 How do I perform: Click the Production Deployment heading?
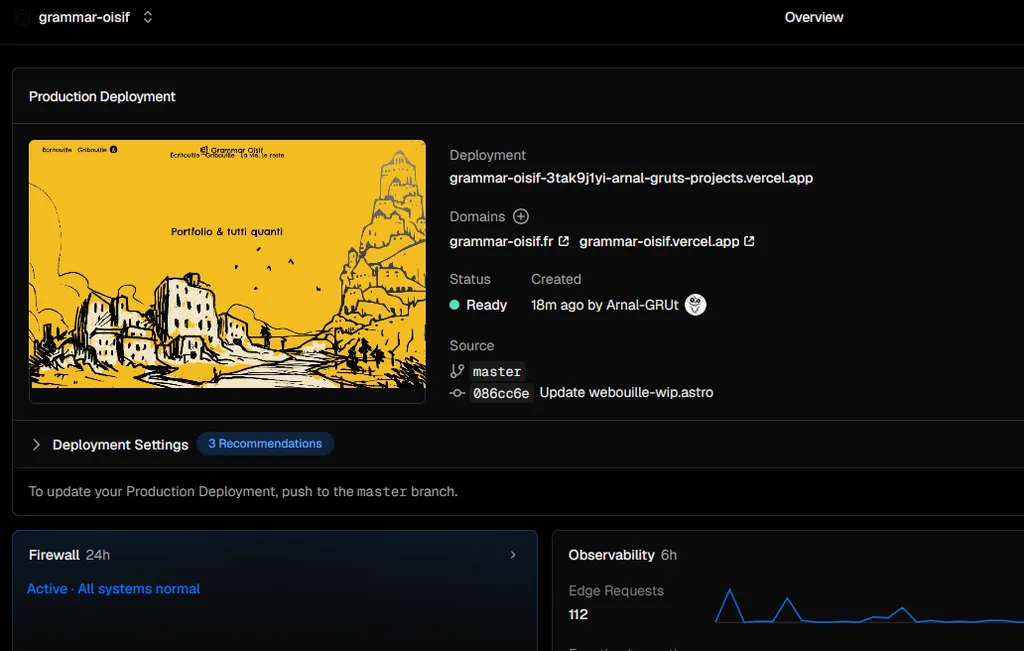click(102, 97)
